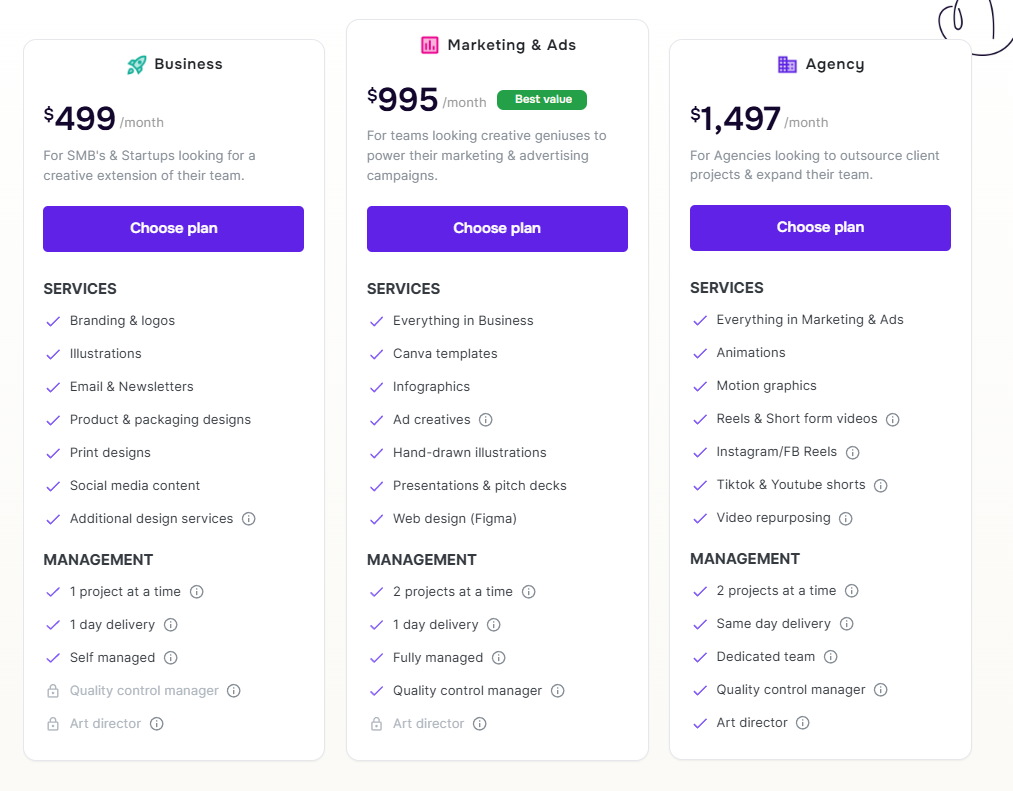Click the $1,497 Agency price
Viewport: 1013px width, 791px height.
coord(736,119)
